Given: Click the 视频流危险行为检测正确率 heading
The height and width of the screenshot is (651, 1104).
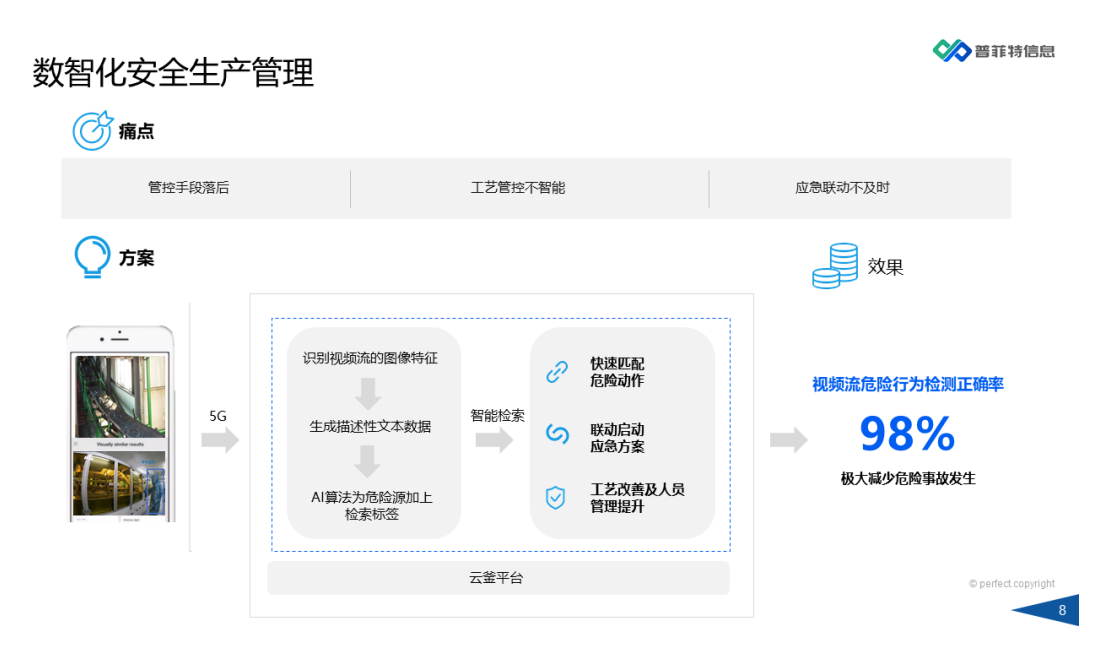Looking at the screenshot, I should pyautogui.click(x=910, y=384).
